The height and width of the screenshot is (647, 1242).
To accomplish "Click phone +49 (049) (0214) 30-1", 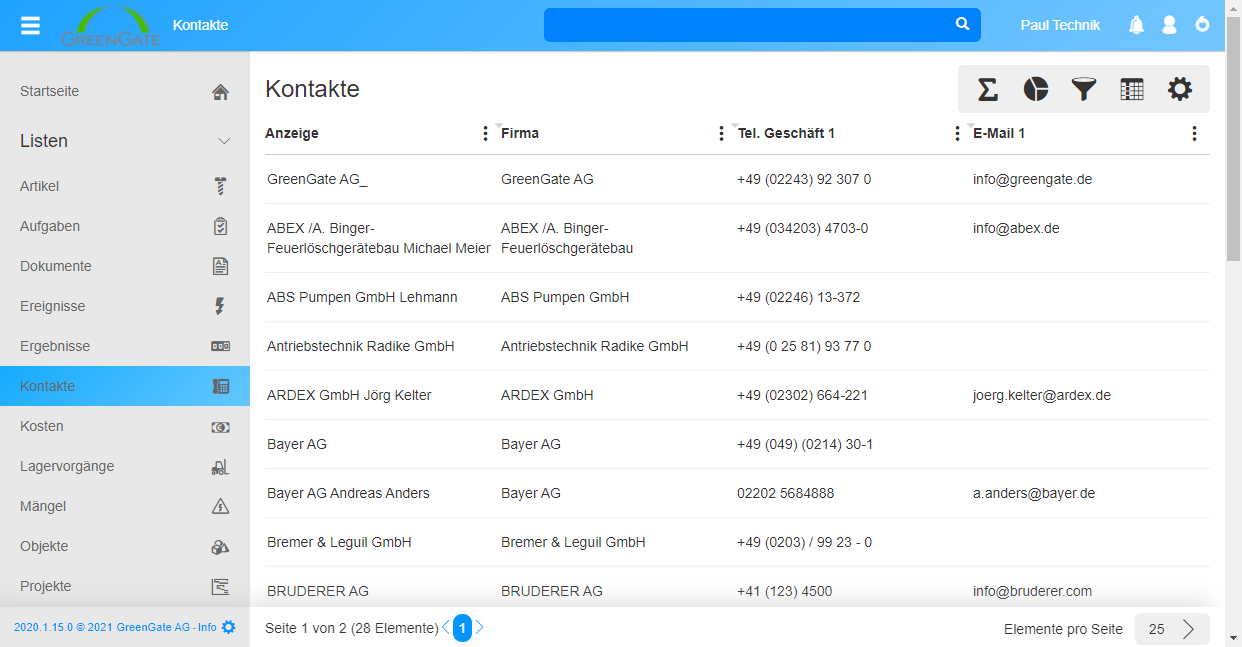I will click(x=805, y=444).
